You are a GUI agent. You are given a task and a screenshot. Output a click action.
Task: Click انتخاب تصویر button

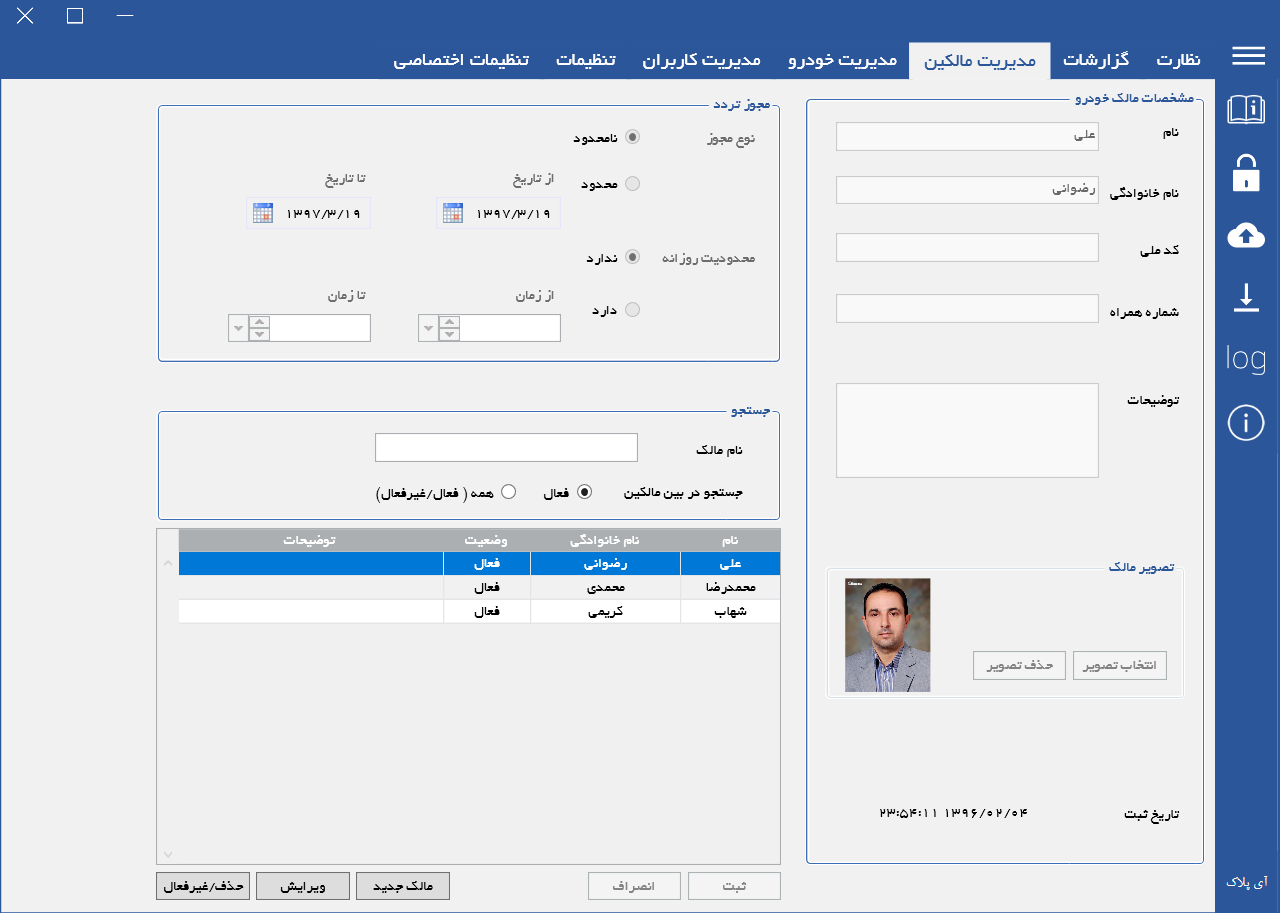pos(1120,665)
